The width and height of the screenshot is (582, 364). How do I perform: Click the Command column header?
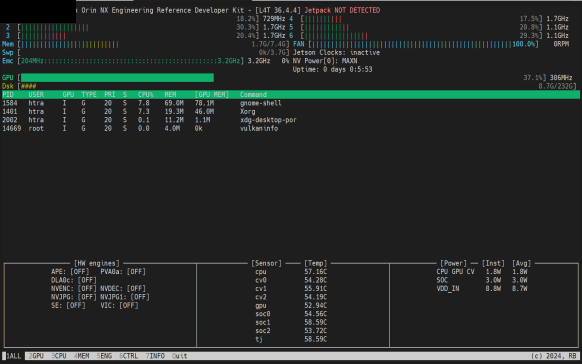pyautogui.click(x=253, y=95)
